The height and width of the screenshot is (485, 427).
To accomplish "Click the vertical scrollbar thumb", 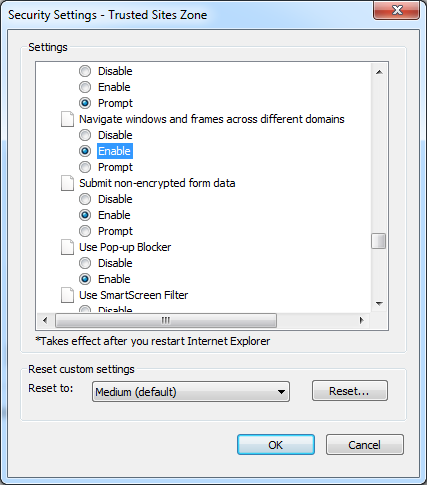I will [379, 241].
